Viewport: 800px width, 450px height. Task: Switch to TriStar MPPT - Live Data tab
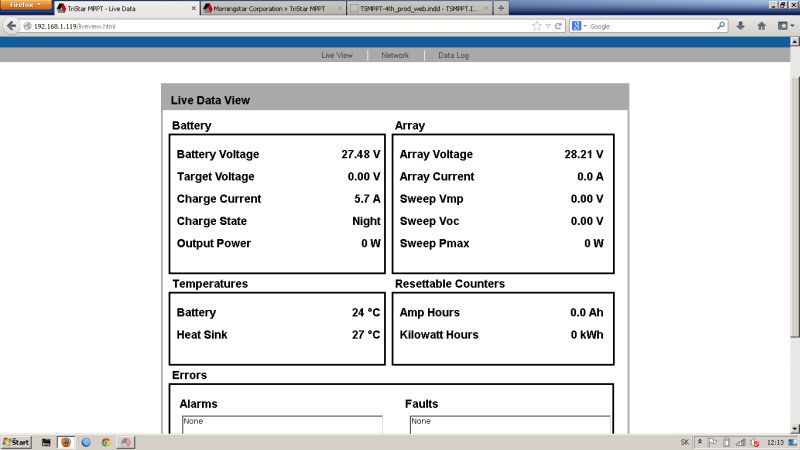point(127,8)
